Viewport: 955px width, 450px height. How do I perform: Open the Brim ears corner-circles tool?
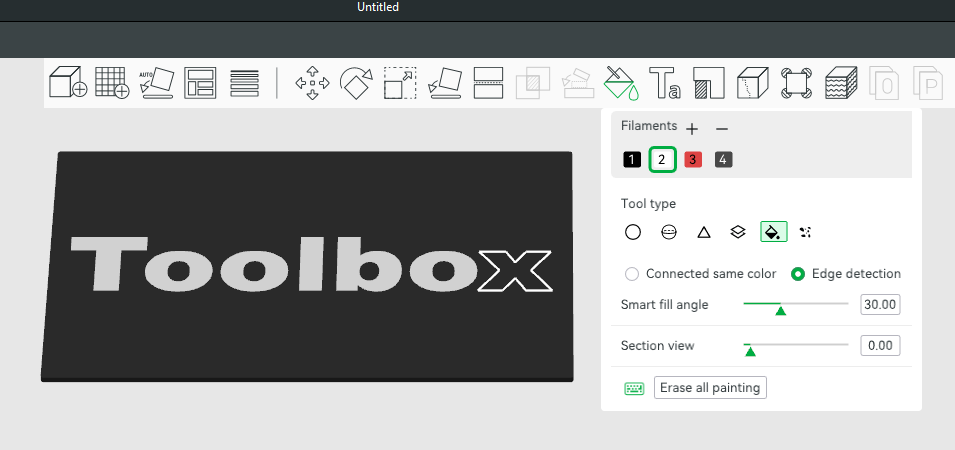(797, 83)
